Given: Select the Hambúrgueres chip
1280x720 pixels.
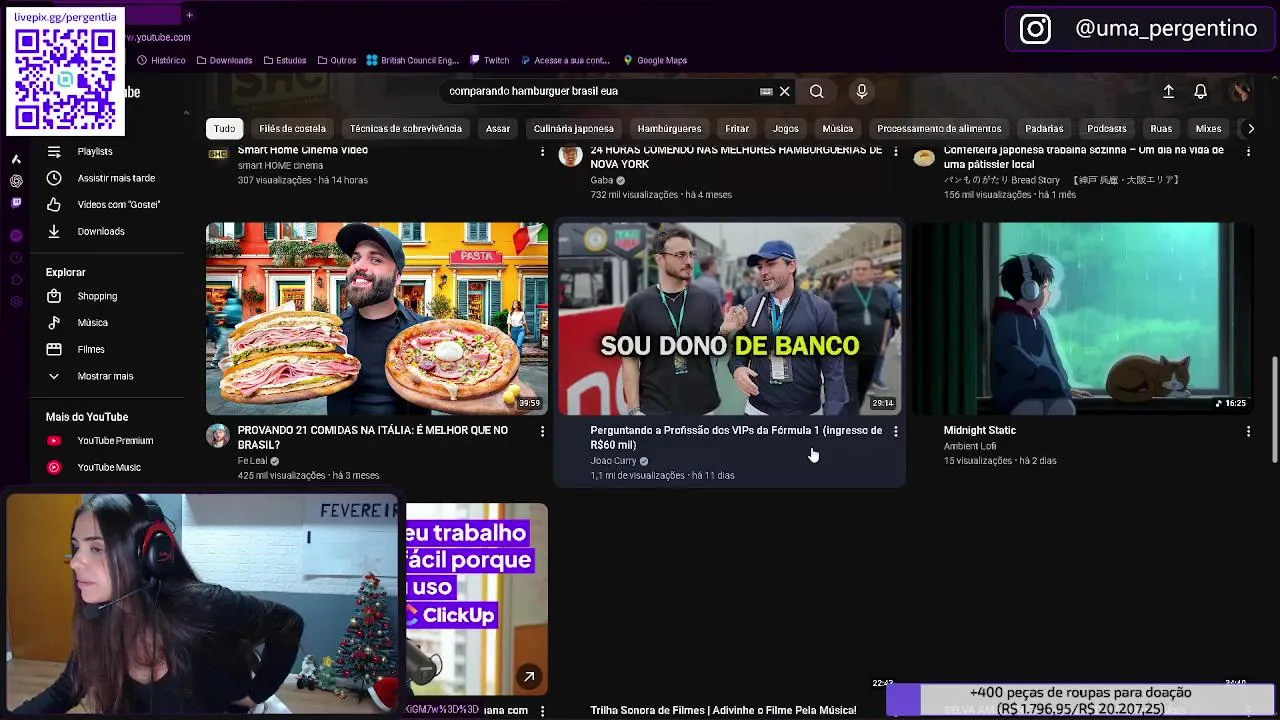Looking at the screenshot, I should tap(669, 128).
